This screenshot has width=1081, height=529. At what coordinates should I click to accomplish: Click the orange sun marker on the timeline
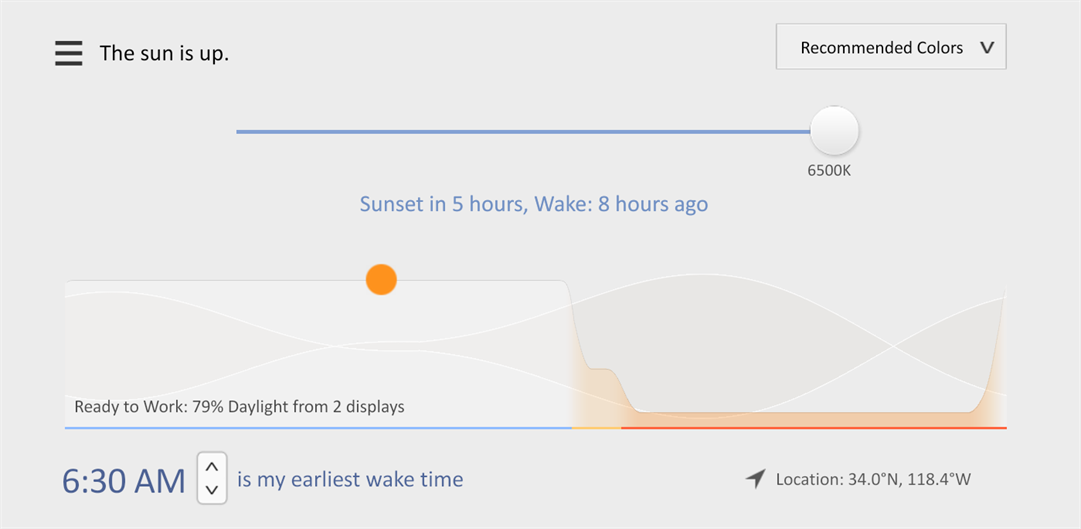click(x=381, y=279)
